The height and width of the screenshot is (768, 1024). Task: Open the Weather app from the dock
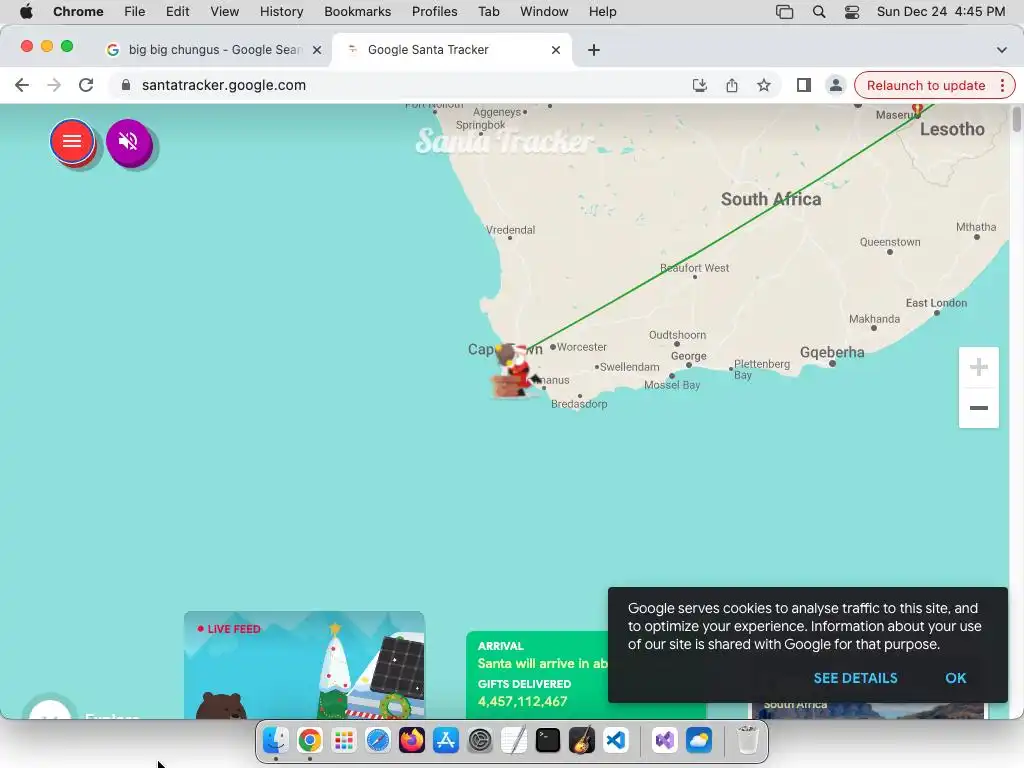pos(699,741)
